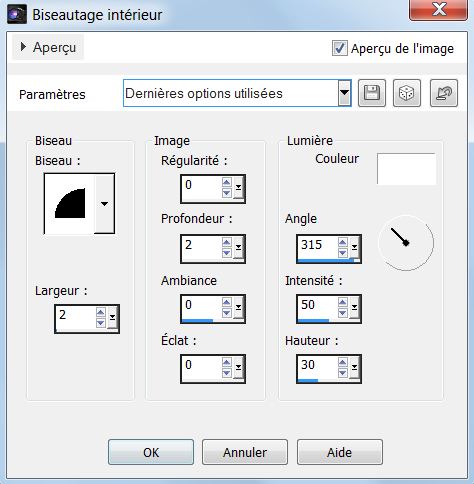Click the Couleur white swatch

pos(406,169)
